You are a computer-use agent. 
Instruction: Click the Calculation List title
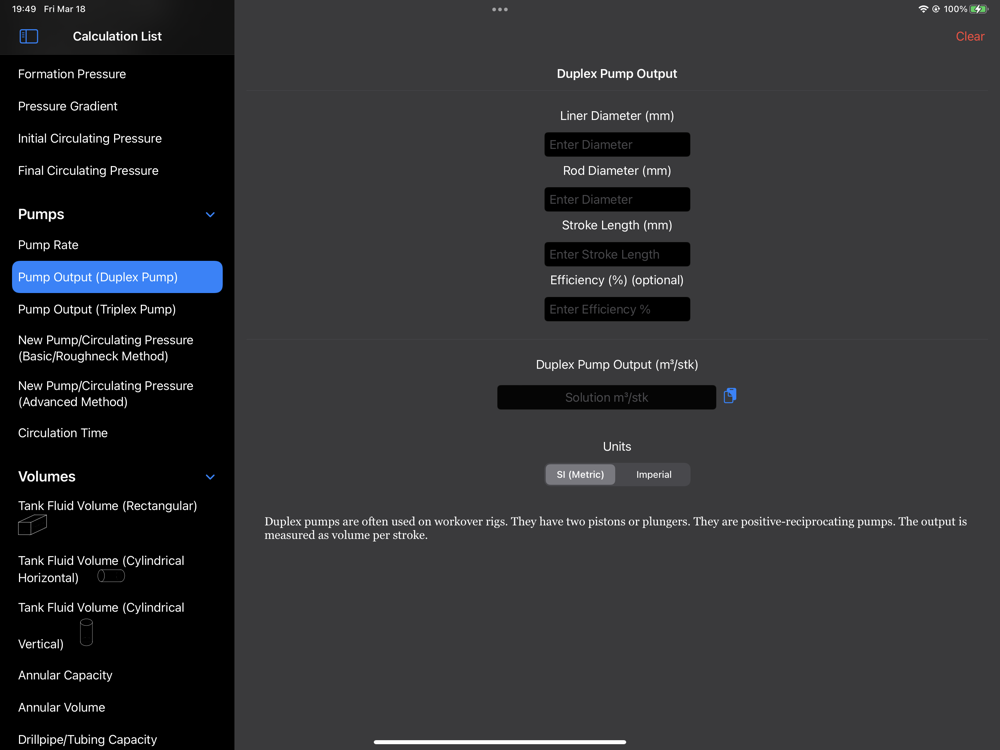tap(117, 36)
